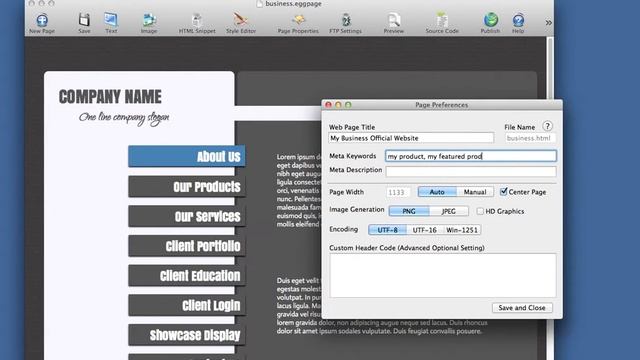Click the Client Portfolio navigation button

[x=187, y=246]
